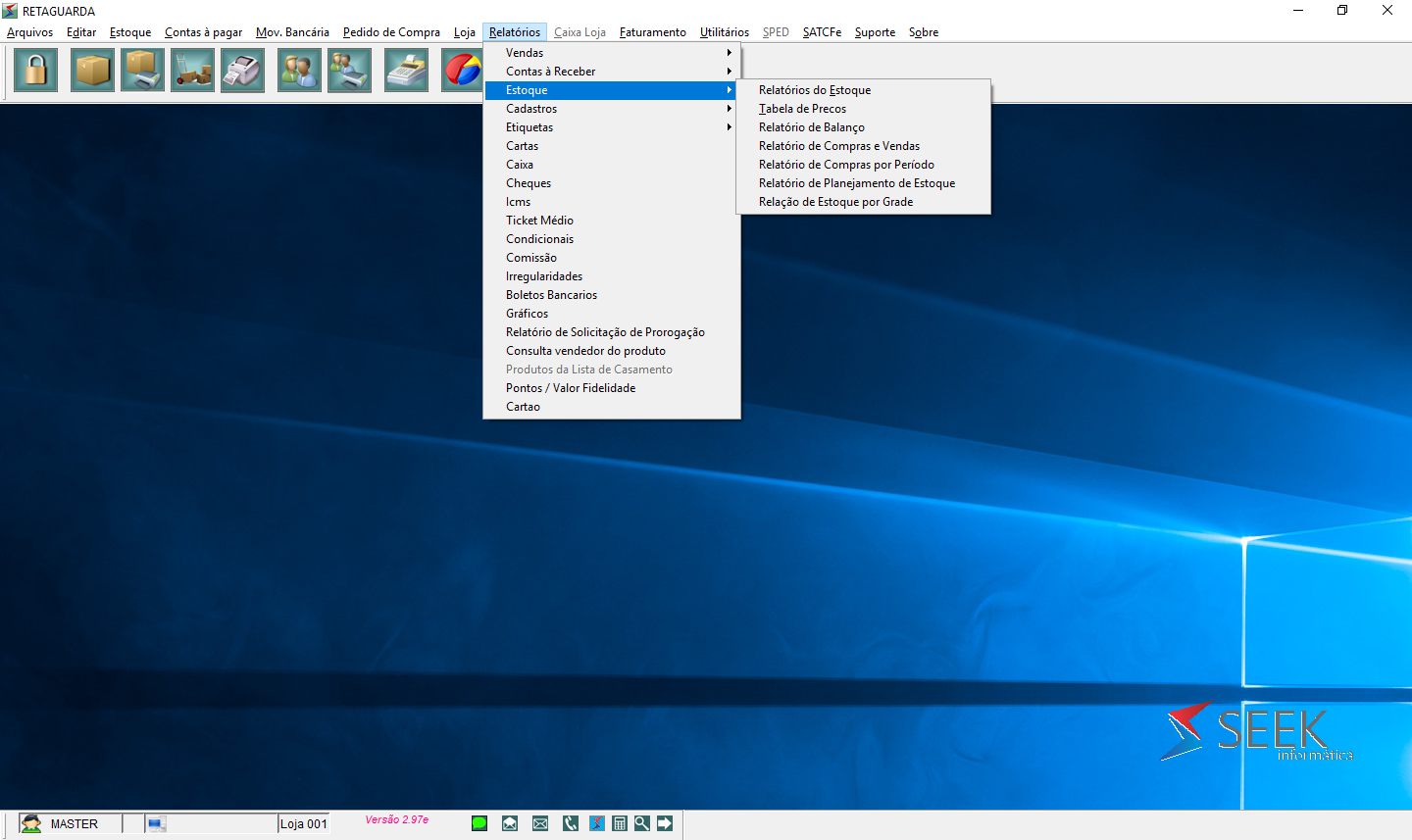The height and width of the screenshot is (840, 1412).
Task: Open the green chat bubble icon
Action: (479, 823)
